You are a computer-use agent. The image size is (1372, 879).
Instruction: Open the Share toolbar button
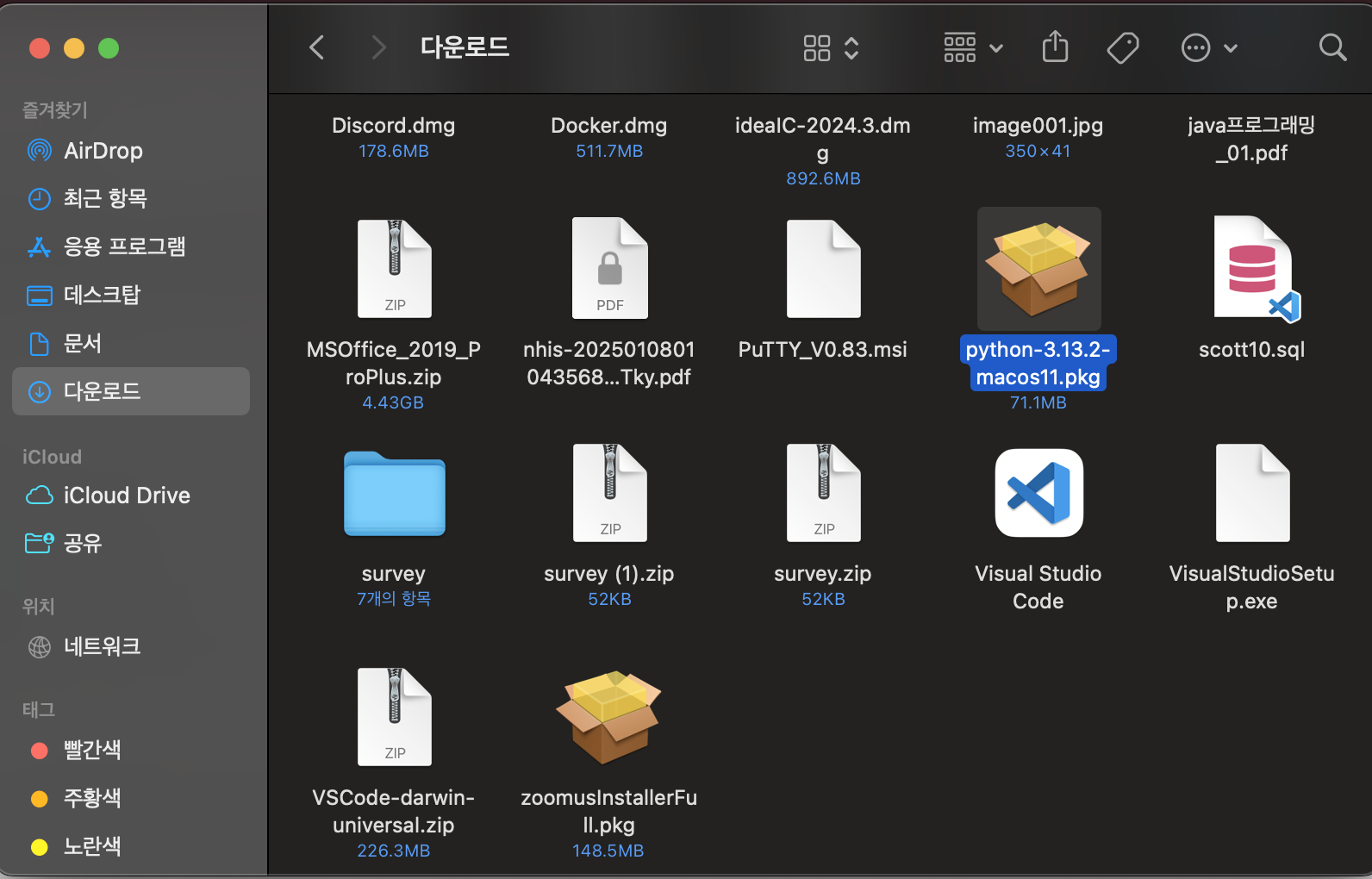(x=1055, y=47)
